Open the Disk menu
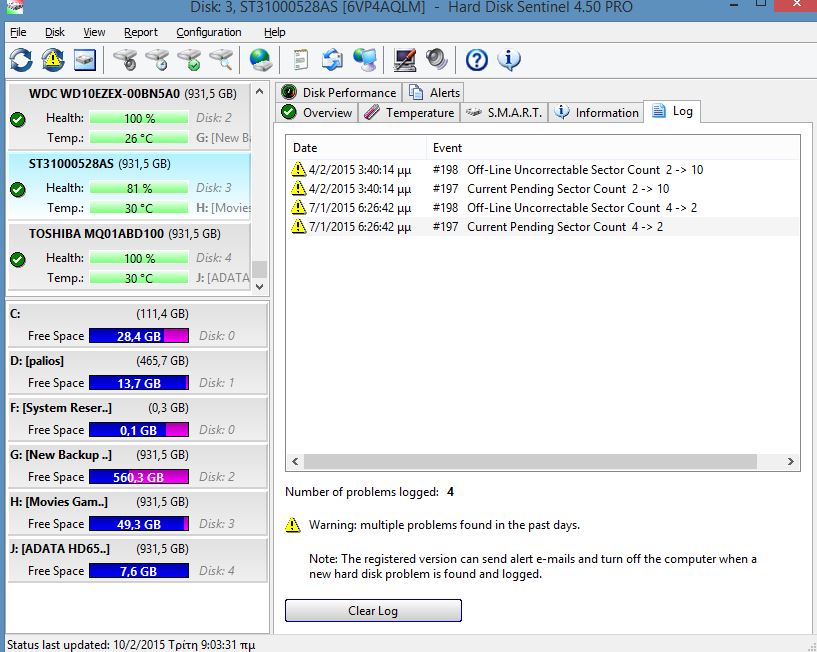Viewport: 817px width, 652px height. click(x=55, y=32)
